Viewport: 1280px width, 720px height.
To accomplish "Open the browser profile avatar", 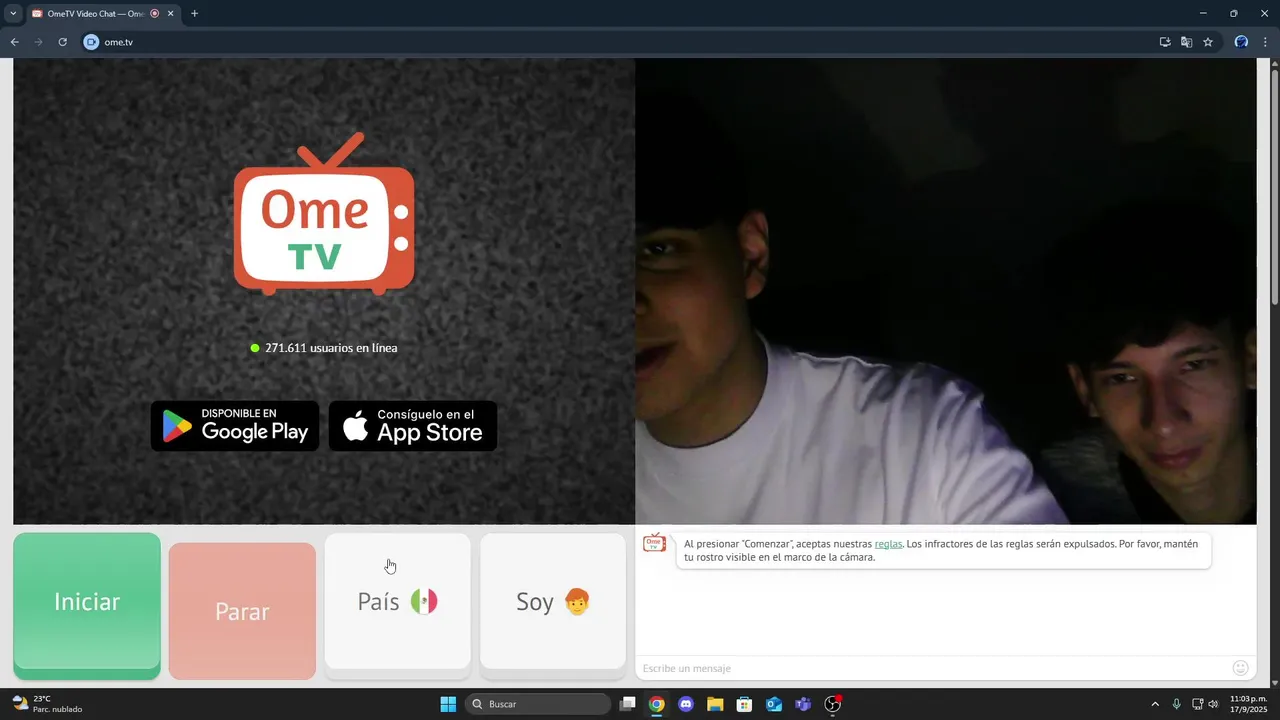I will coord(1241,42).
